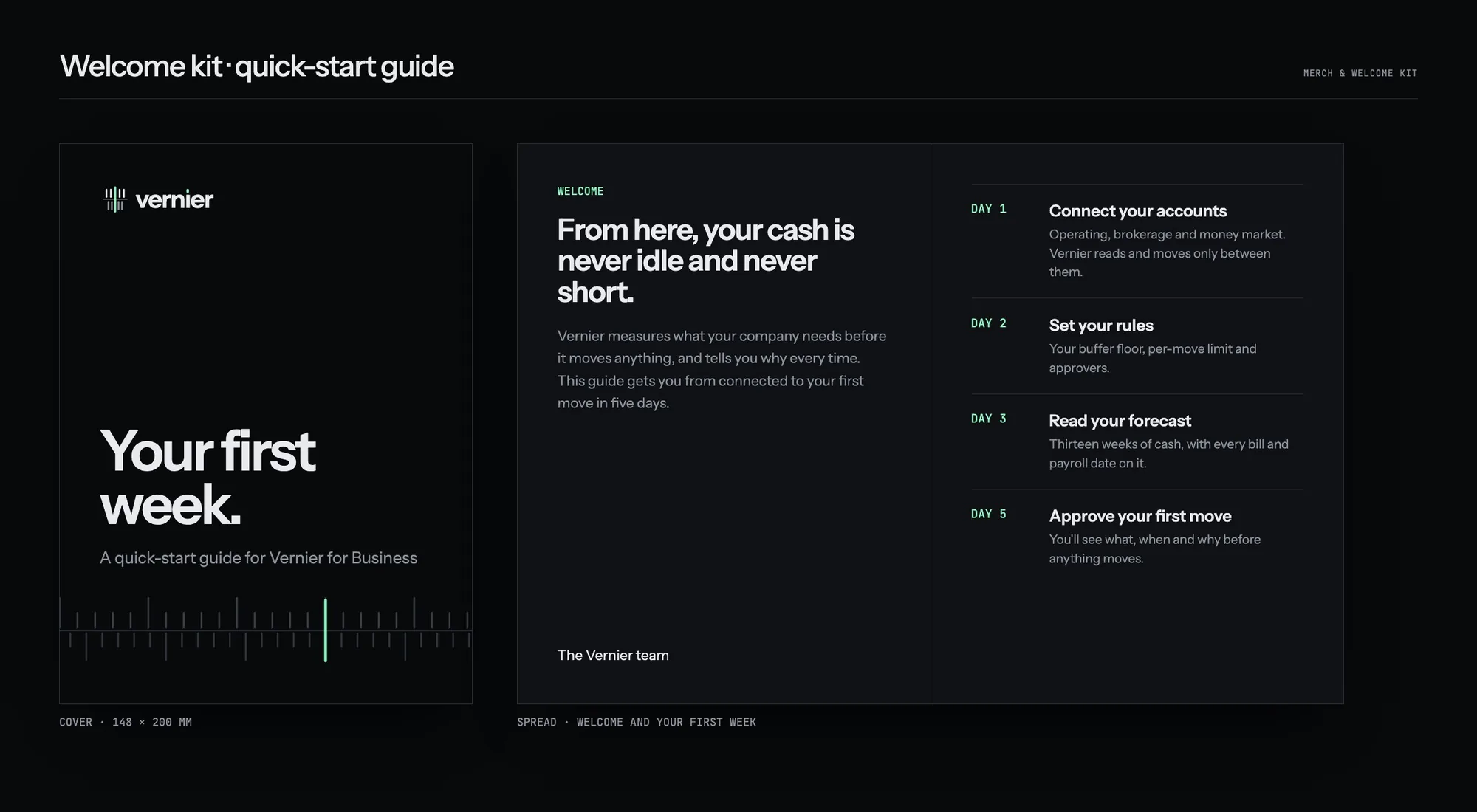Click the vernier wordmark text
The width and height of the screenshot is (1477, 812).
pos(174,199)
